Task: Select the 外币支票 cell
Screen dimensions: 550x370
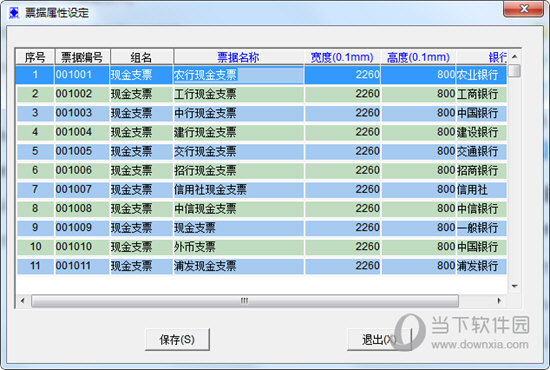Action: (239, 247)
